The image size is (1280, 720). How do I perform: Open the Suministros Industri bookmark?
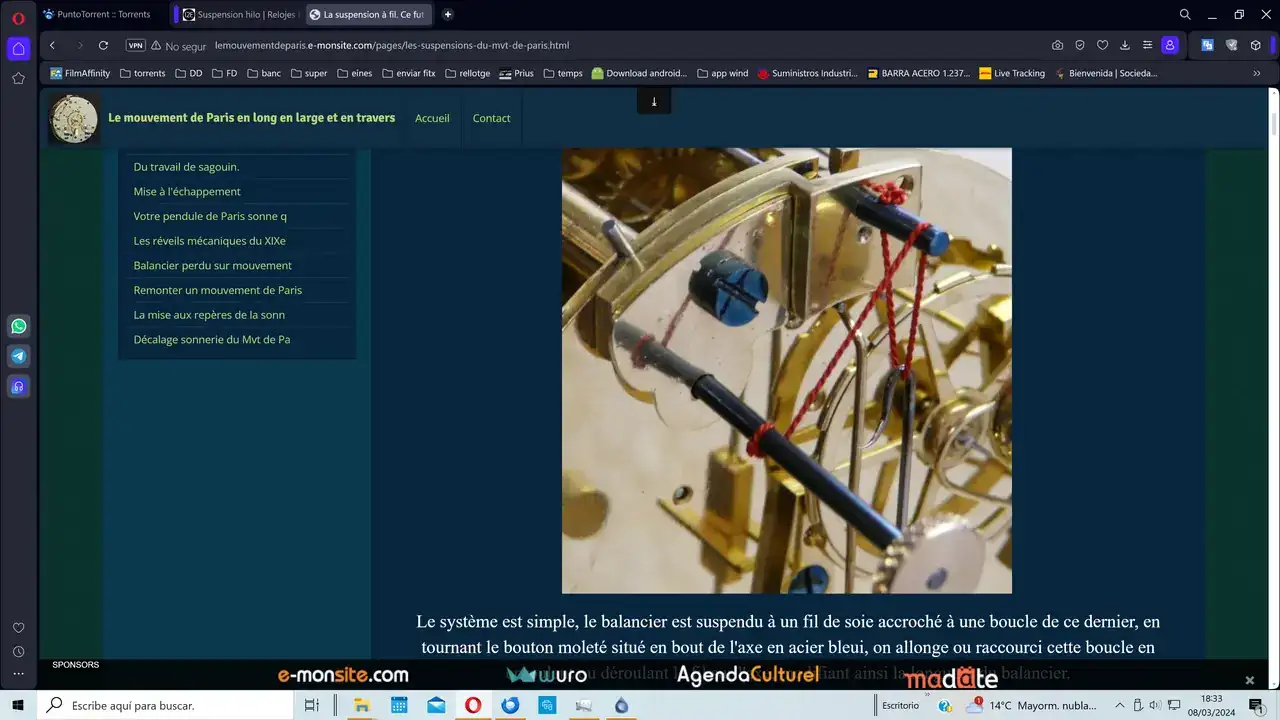(807, 73)
